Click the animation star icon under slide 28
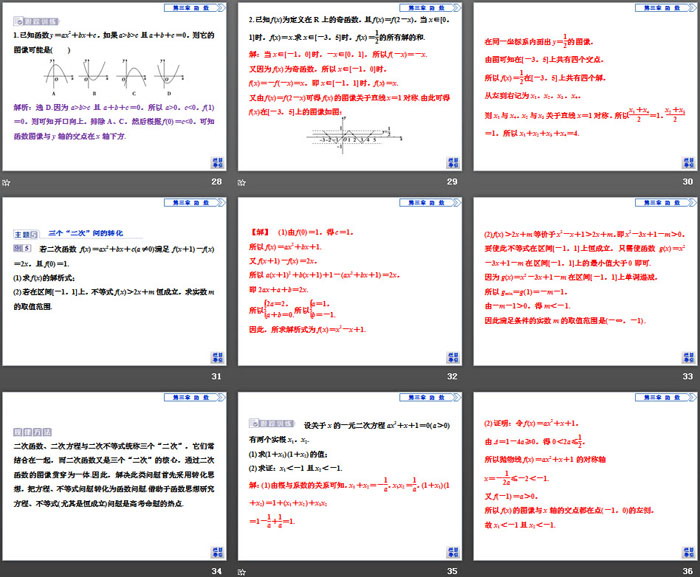The image size is (700, 577). point(6,183)
